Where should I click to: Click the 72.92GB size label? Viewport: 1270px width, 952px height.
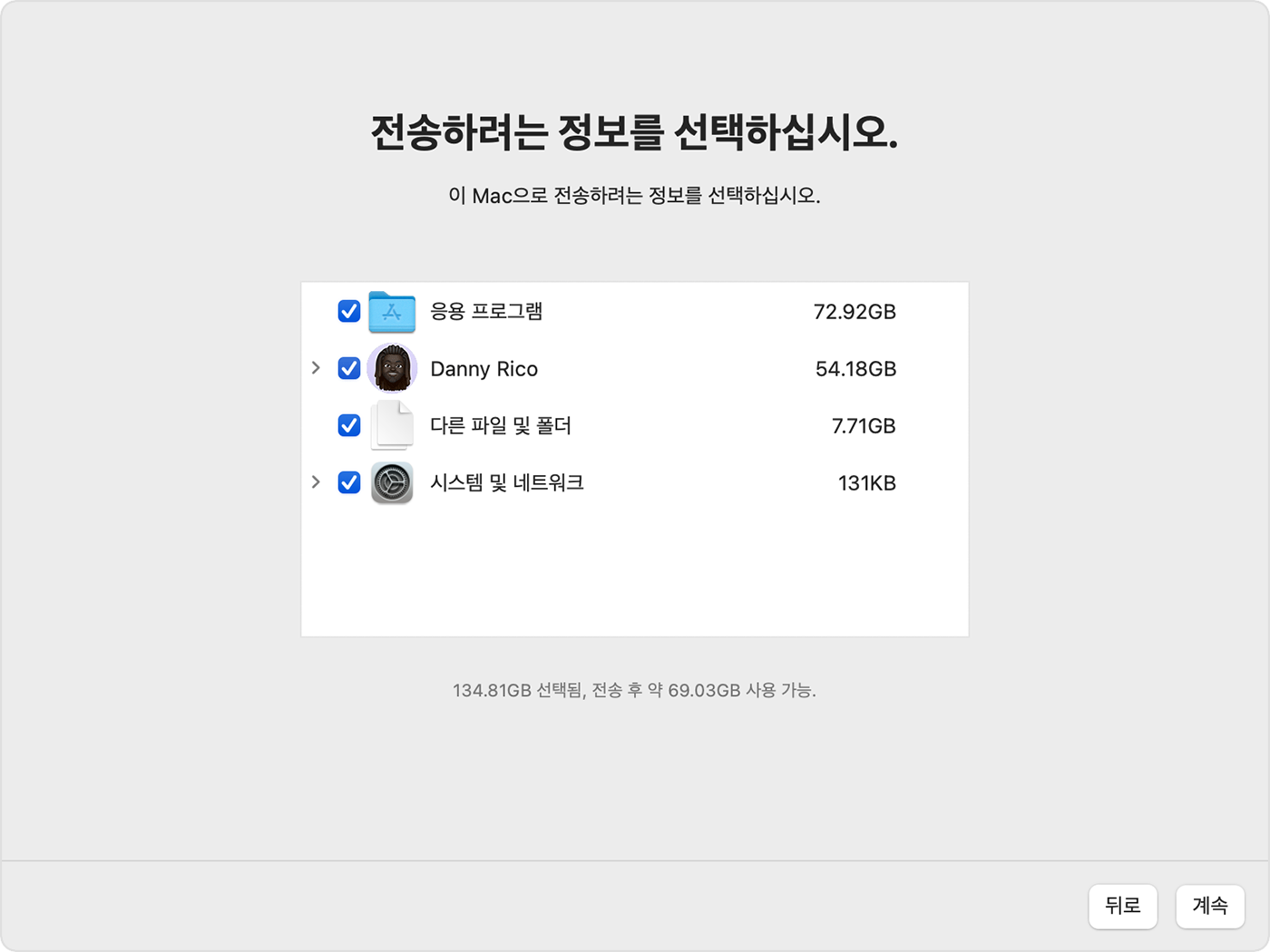[855, 311]
